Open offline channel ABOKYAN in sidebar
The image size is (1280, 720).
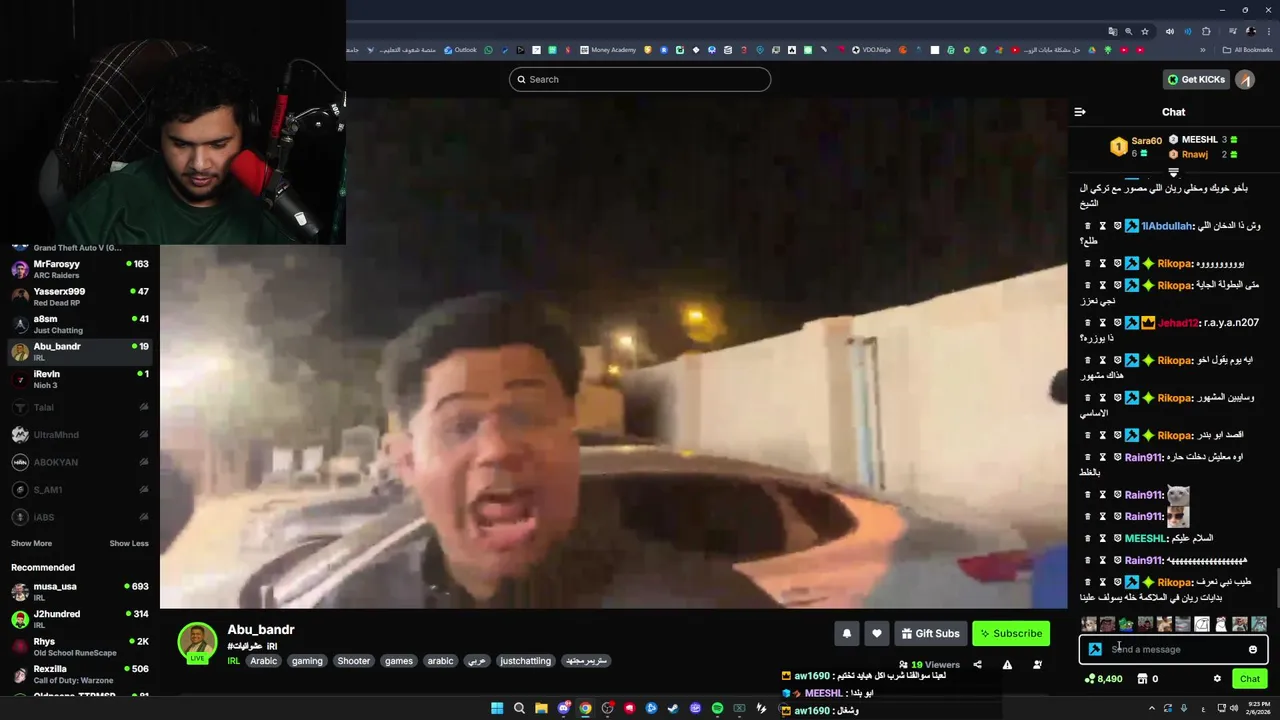point(80,462)
